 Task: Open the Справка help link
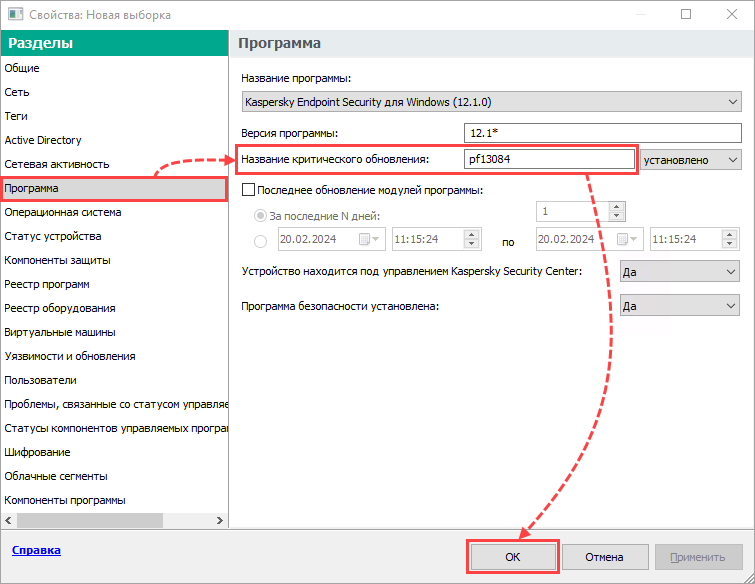(x=36, y=550)
